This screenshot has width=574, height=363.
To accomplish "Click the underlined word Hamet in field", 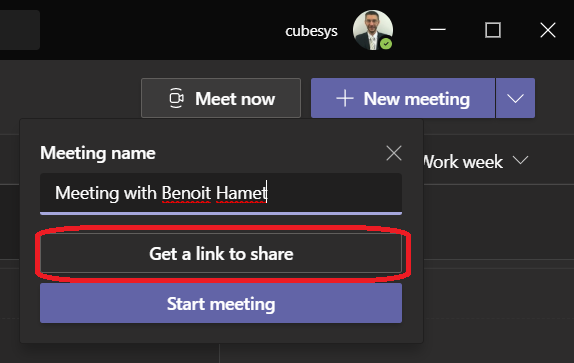I will coord(241,193).
